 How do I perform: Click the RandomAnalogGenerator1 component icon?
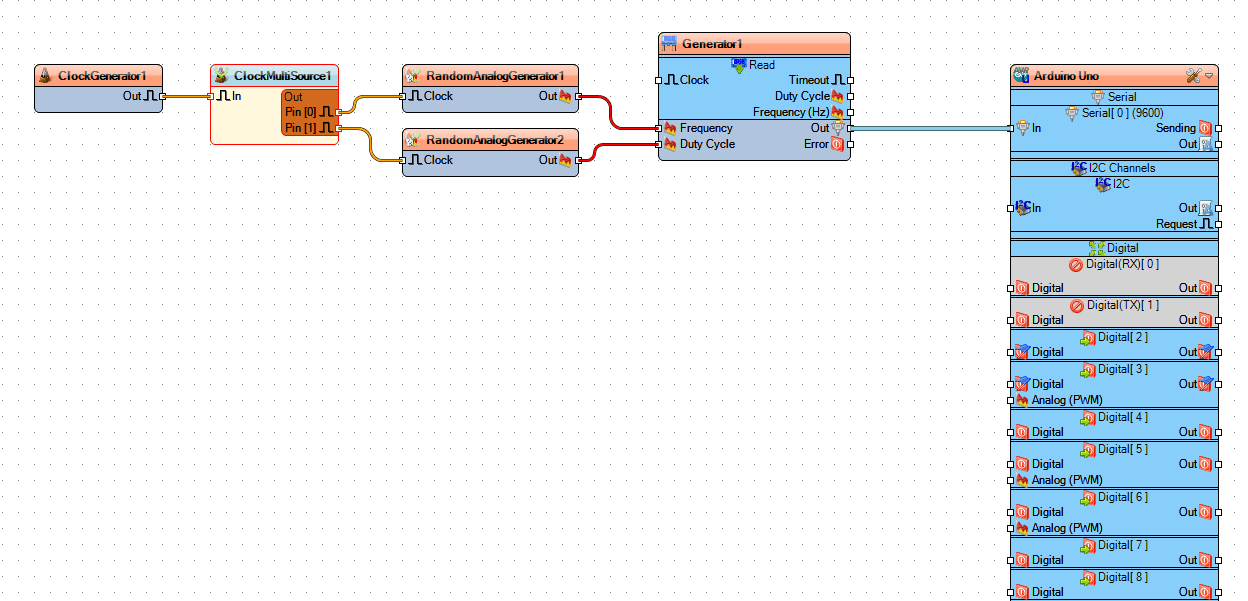413,76
